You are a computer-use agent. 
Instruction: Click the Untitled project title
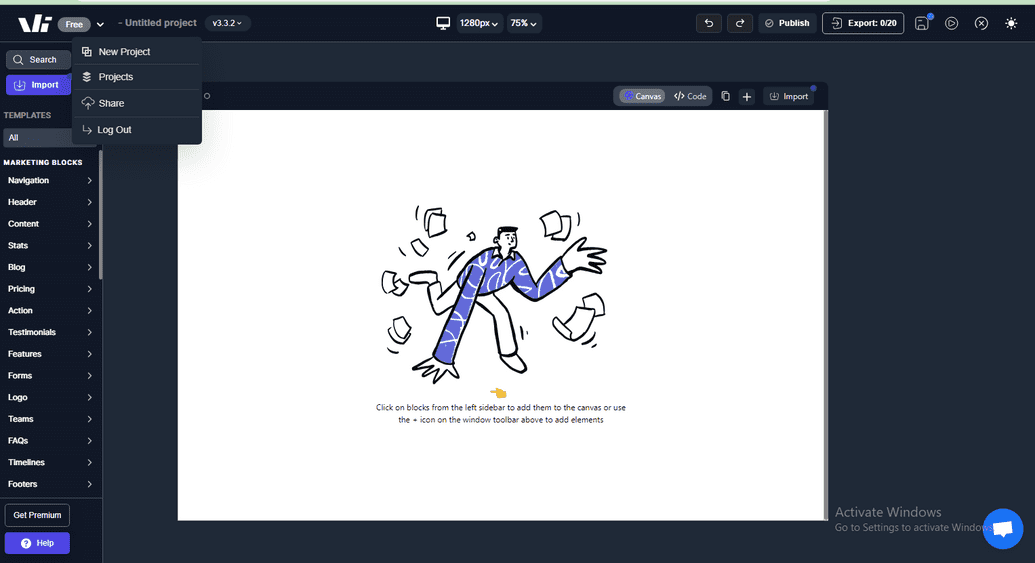point(160,23)
